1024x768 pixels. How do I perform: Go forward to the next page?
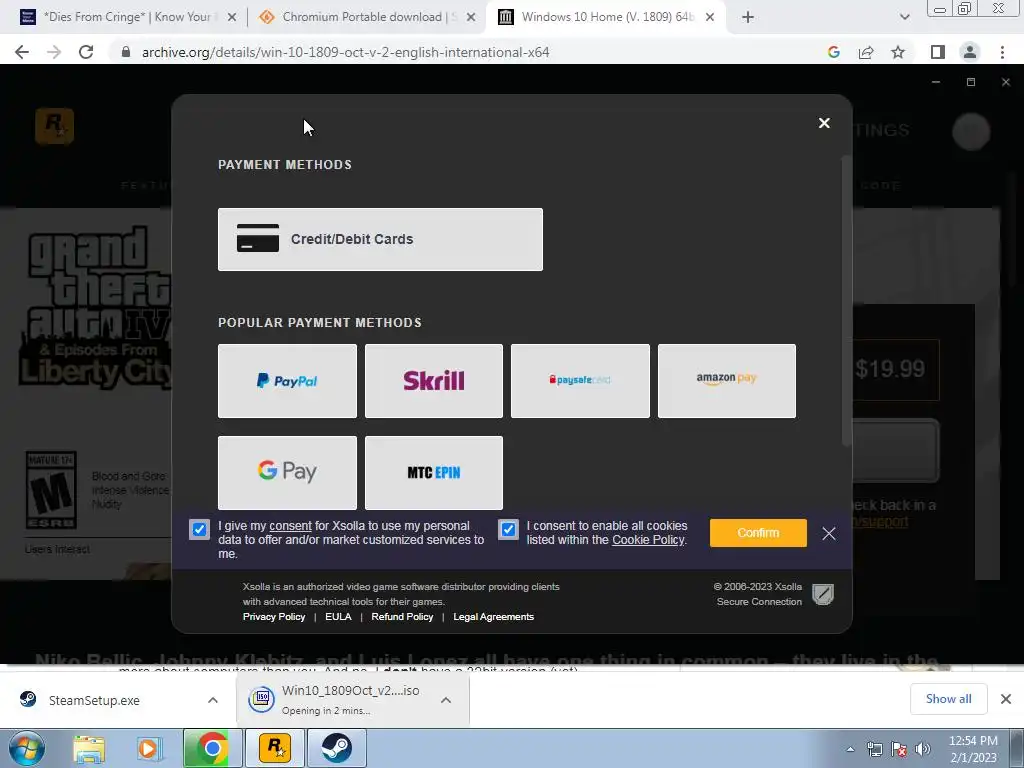tap(54, 52)
